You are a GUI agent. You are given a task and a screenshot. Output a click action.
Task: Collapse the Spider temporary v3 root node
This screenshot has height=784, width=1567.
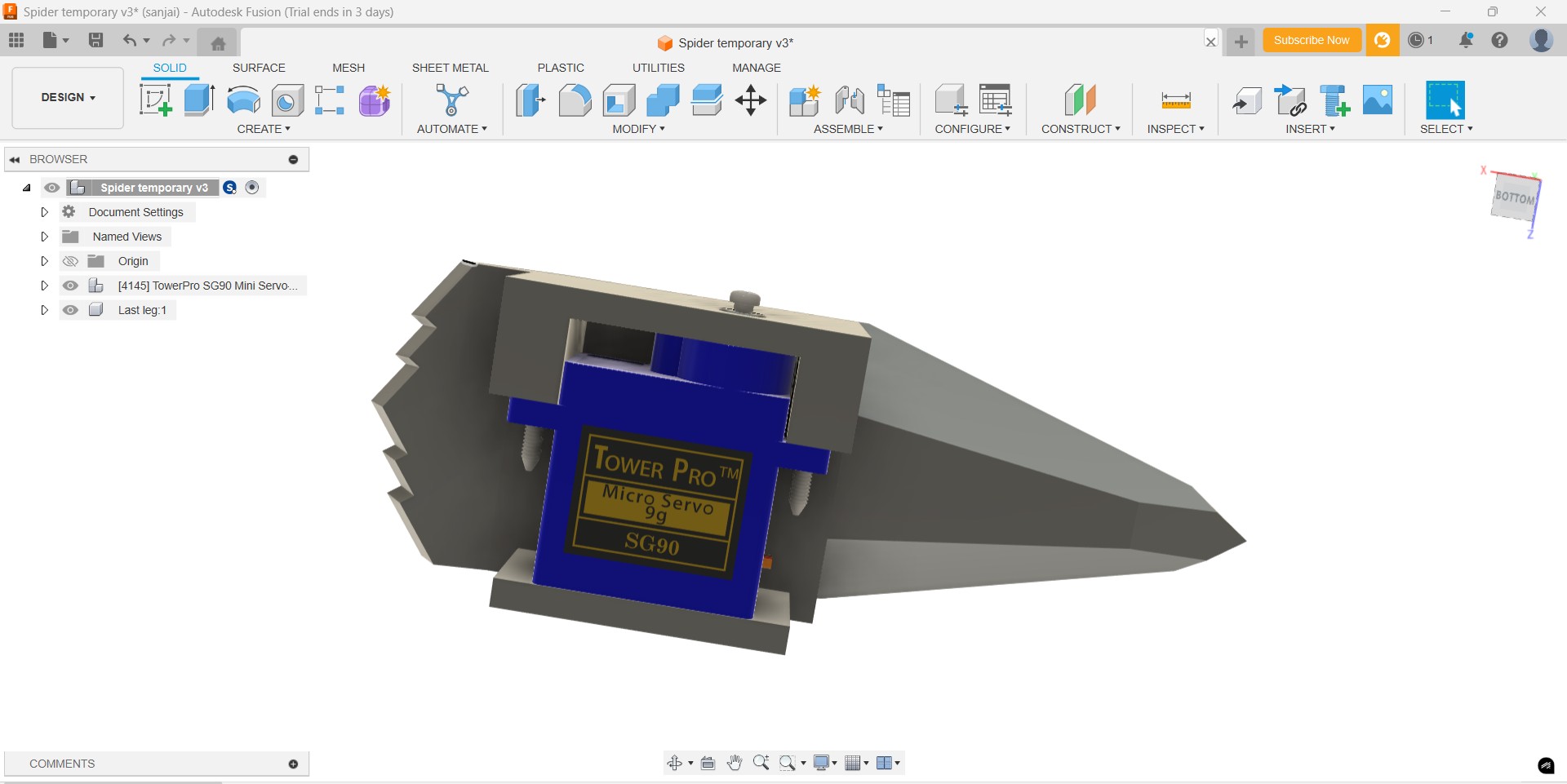(27, 188)
